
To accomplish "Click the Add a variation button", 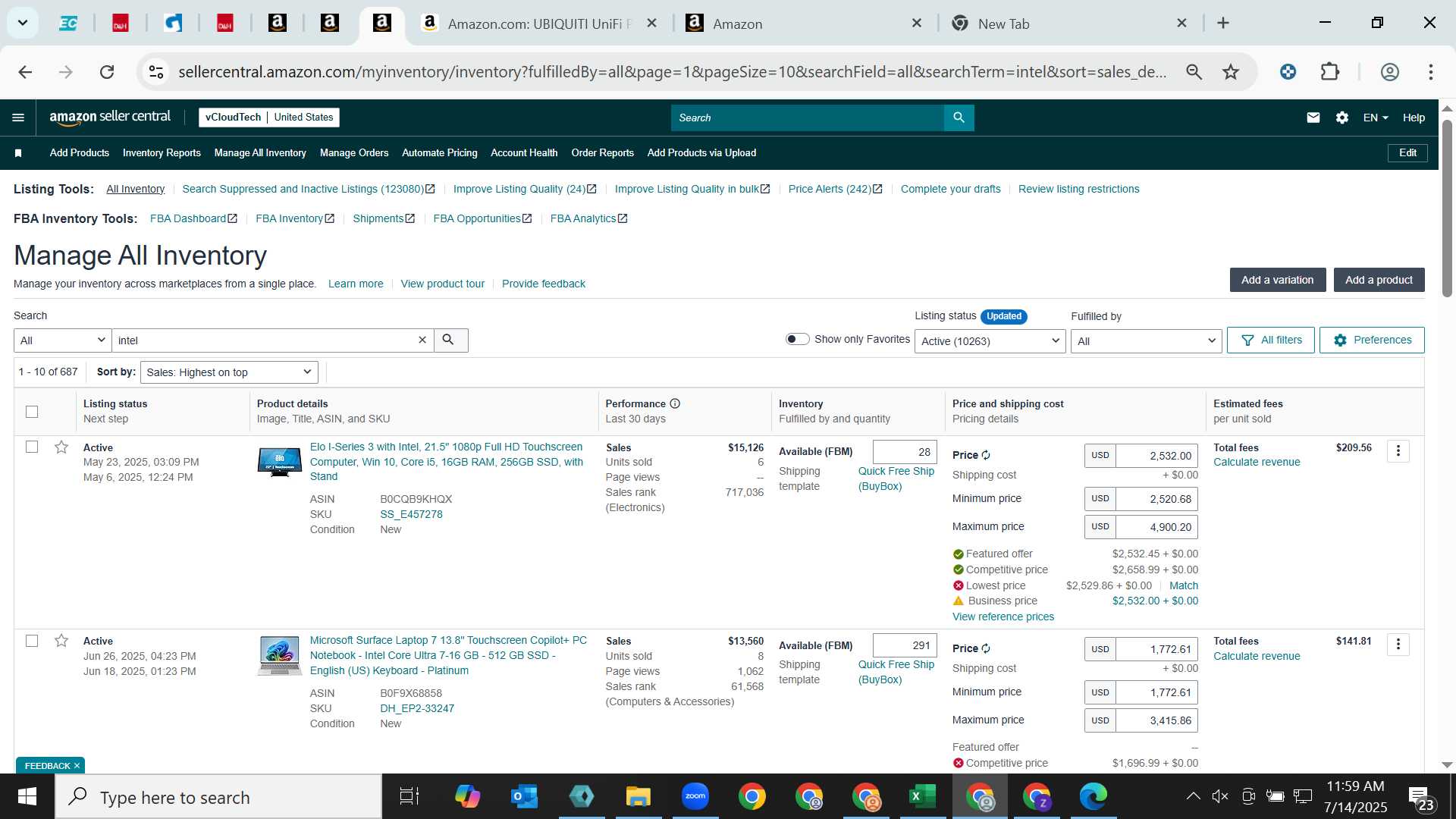I will click(1278, 280).
